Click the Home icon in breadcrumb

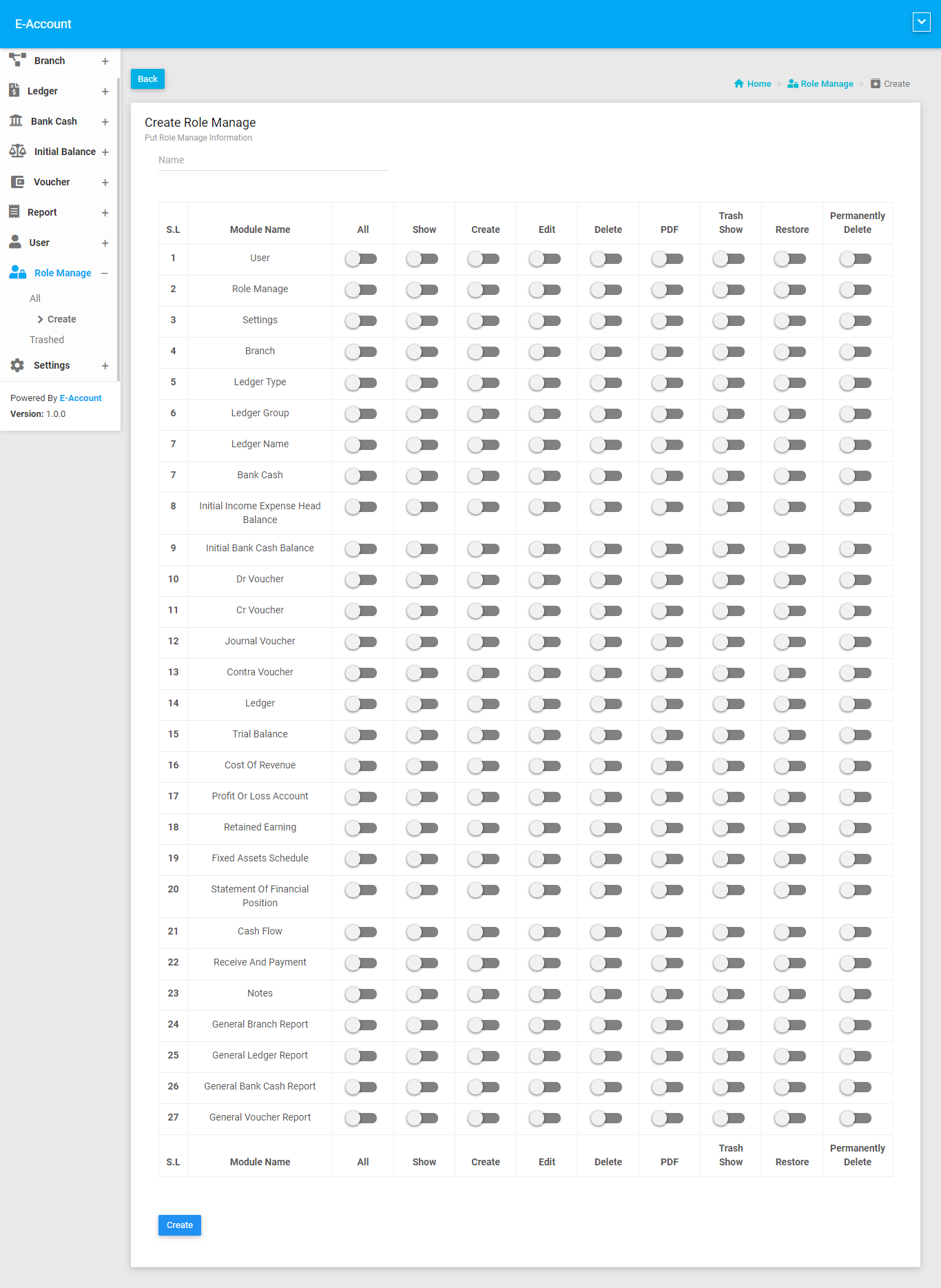coord(738,83)
